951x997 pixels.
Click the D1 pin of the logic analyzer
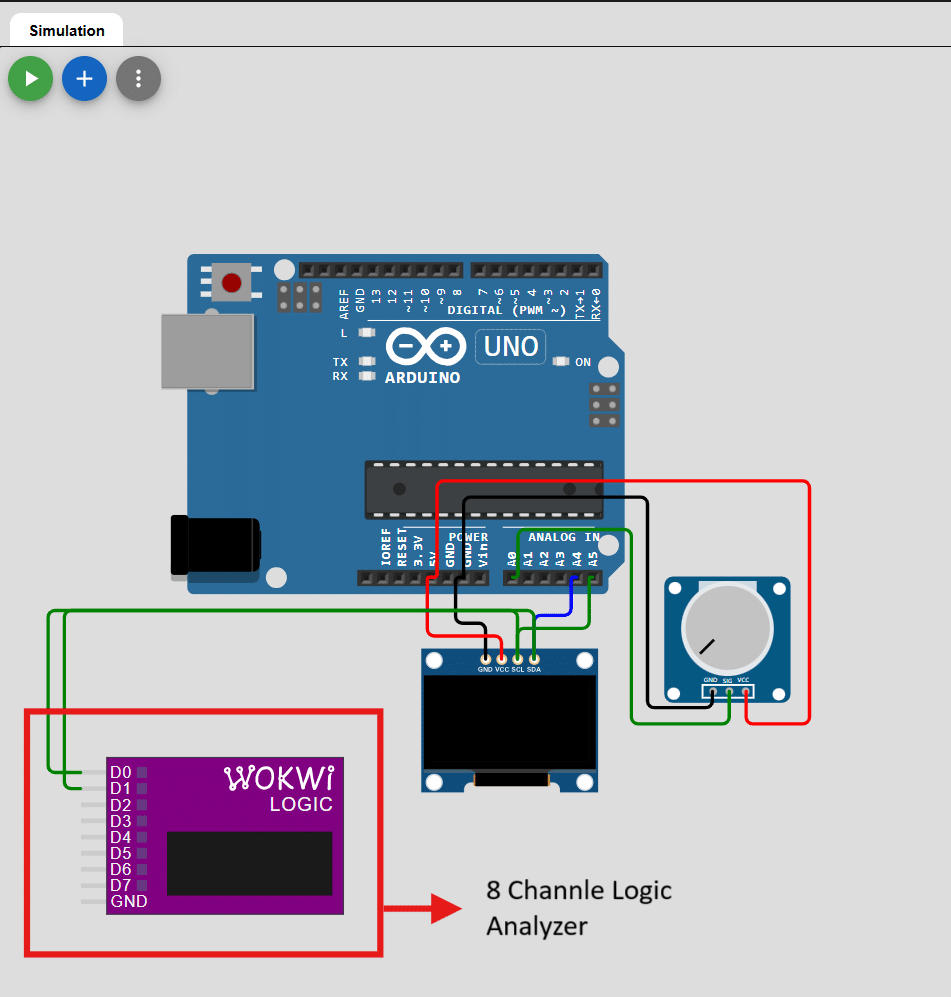94,788
